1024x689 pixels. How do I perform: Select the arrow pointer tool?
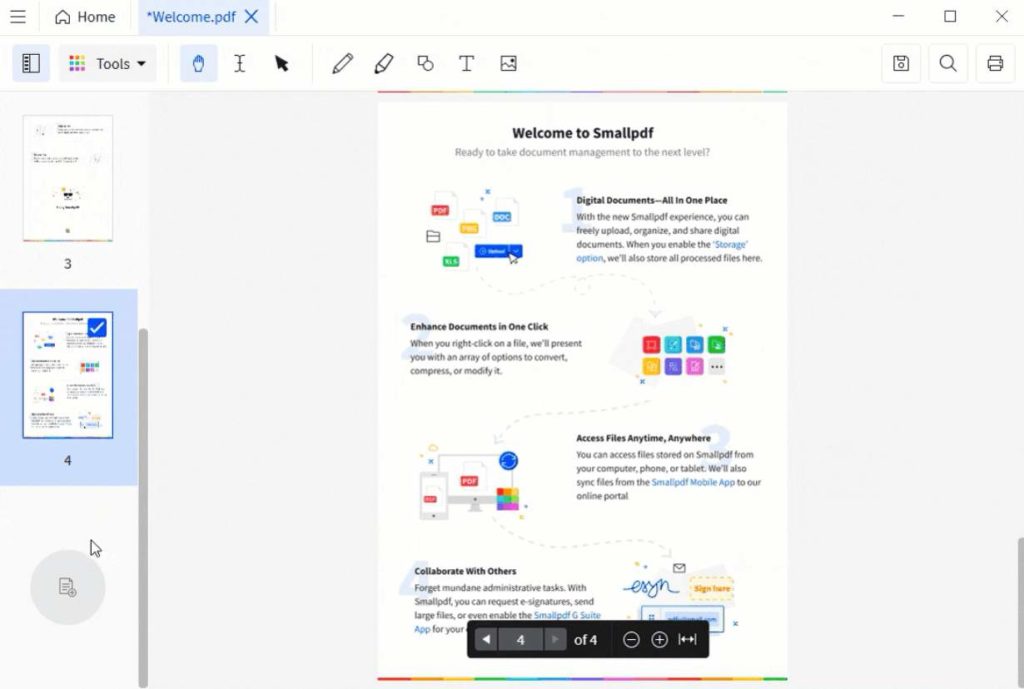tap(281, 63)
